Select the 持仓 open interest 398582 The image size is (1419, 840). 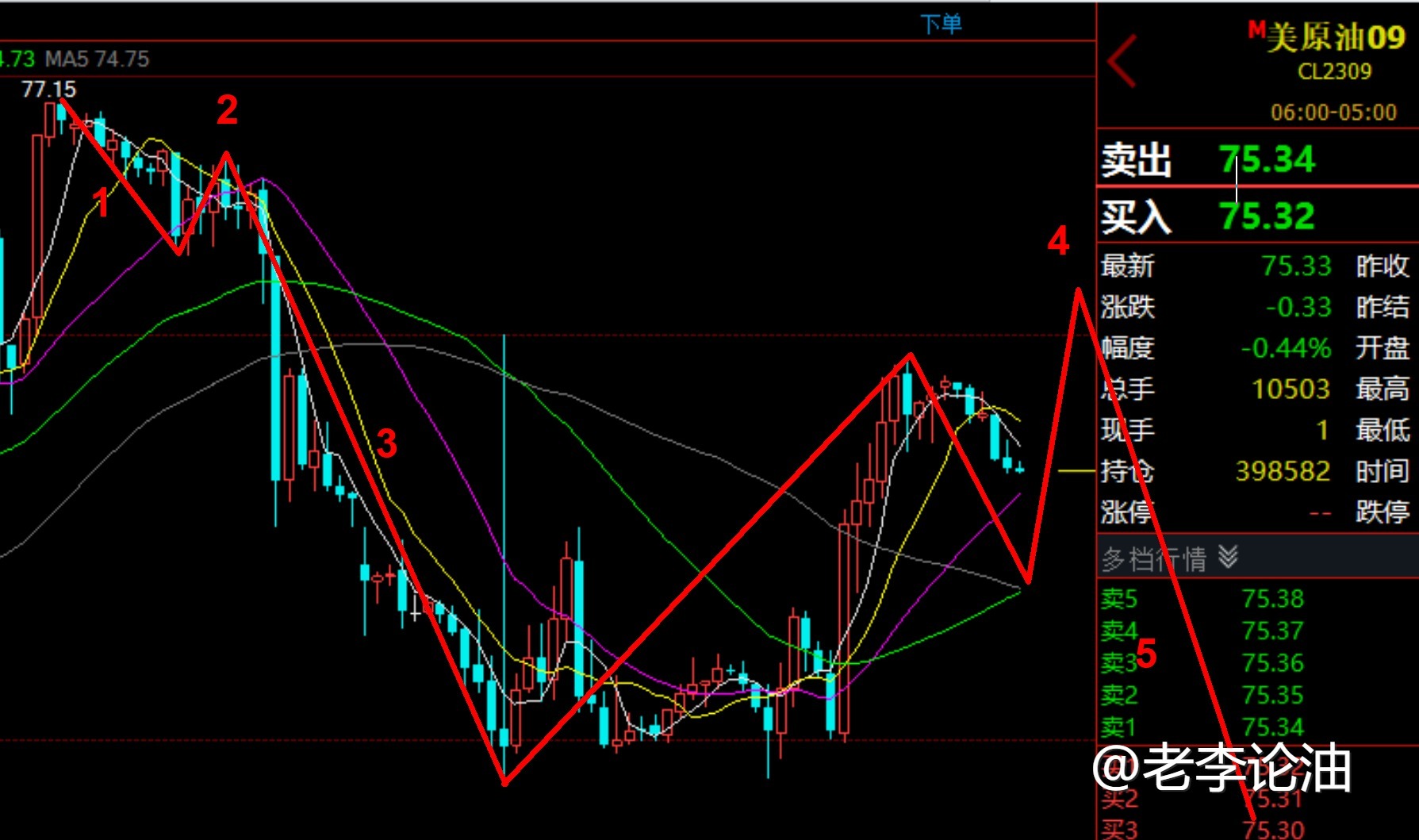[x=1283, y=472]
